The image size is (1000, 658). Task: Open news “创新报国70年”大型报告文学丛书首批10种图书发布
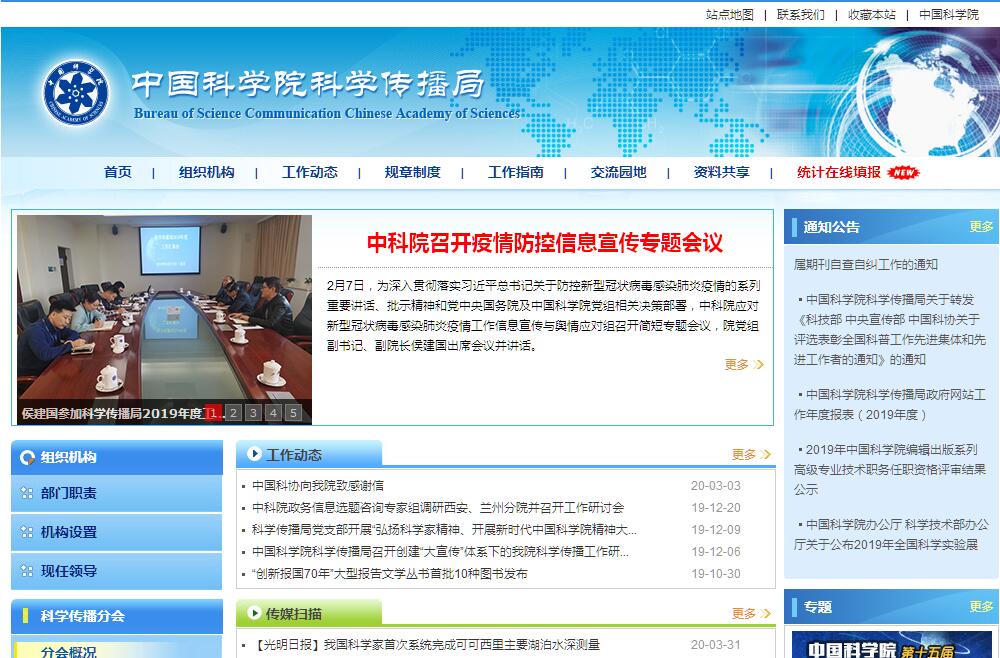[390, 574]
